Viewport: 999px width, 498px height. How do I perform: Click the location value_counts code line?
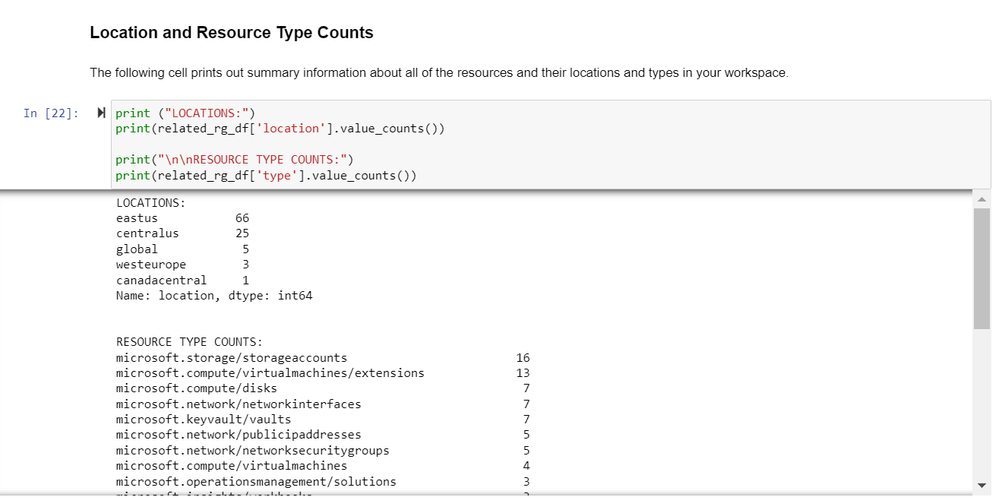coord(280,129)
